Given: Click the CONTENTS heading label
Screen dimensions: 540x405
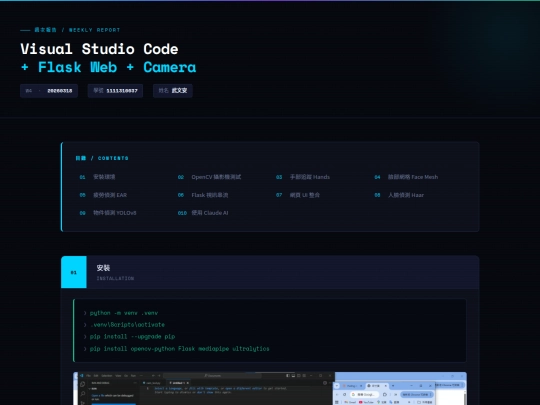Looking at the screenshot, I should coord(102,158).
